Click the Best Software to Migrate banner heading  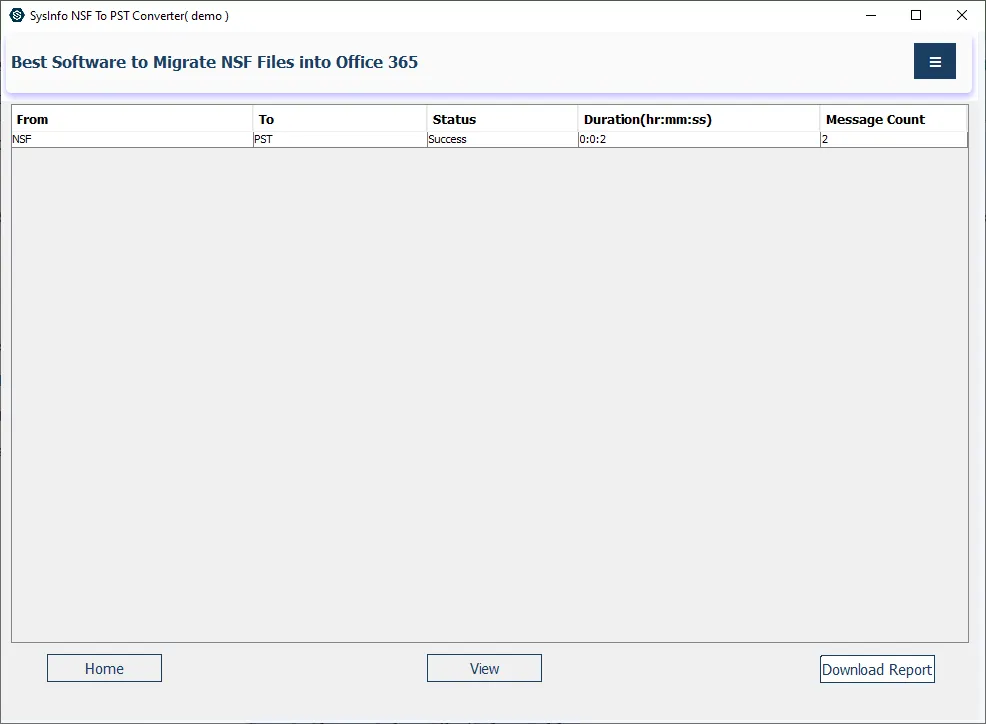pyautogui.click(x=215, y=62)
